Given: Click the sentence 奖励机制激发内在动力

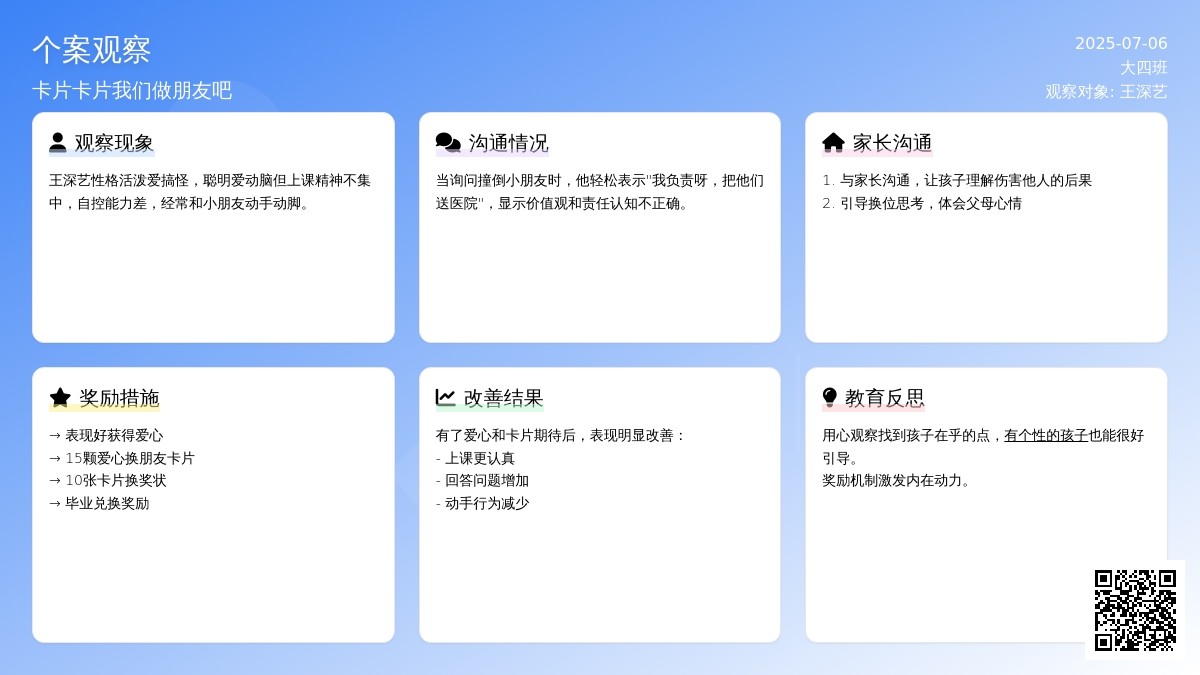Looking at the screenshot, I should [x=897, y=480].
